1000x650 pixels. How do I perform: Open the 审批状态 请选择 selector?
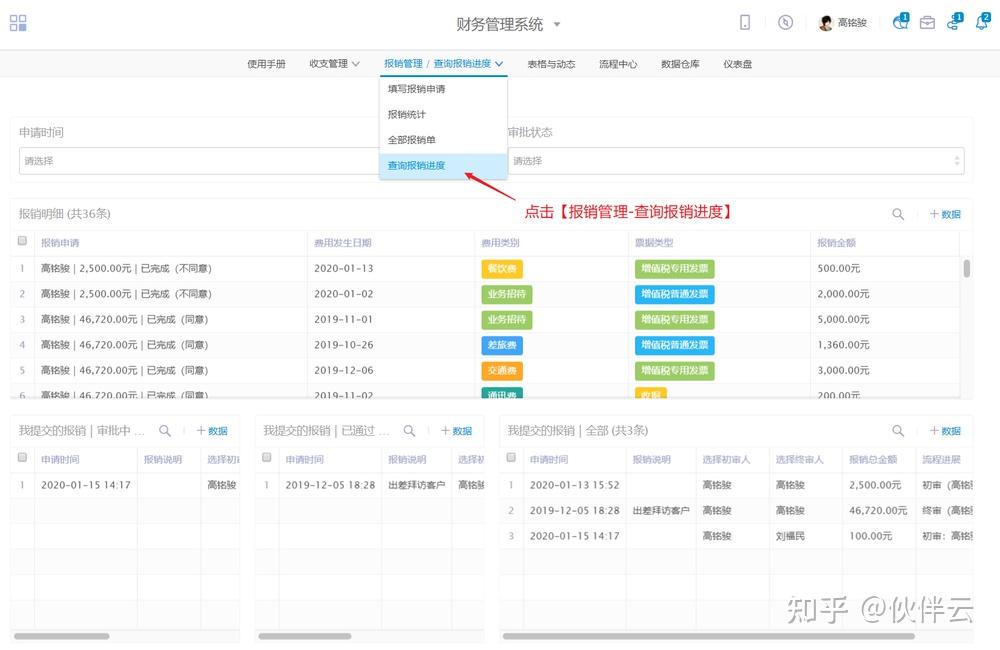coord(736,161)
